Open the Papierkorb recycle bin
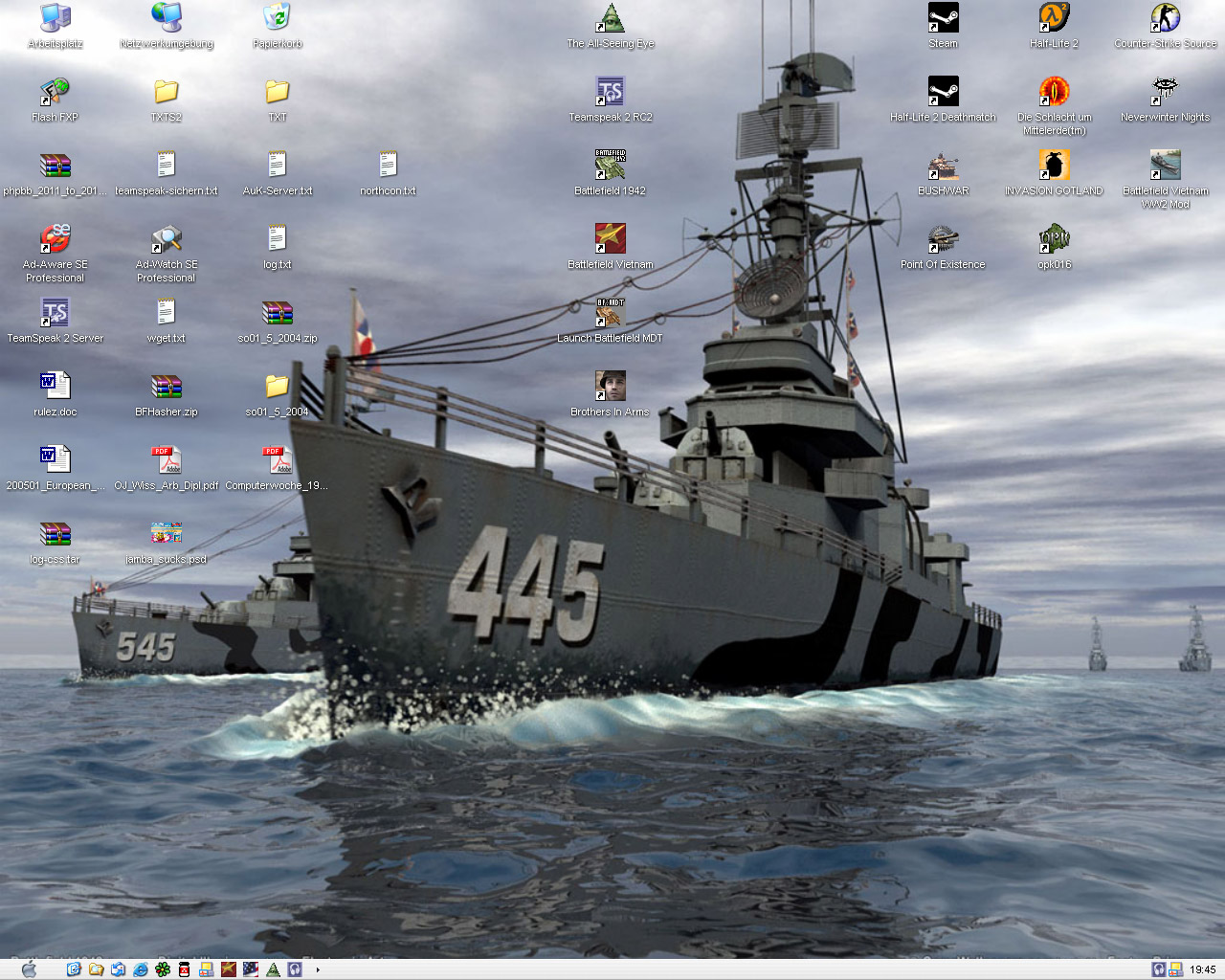This screenshot has height=980, width=1225. pyautogui.click(x=278, y=26)
